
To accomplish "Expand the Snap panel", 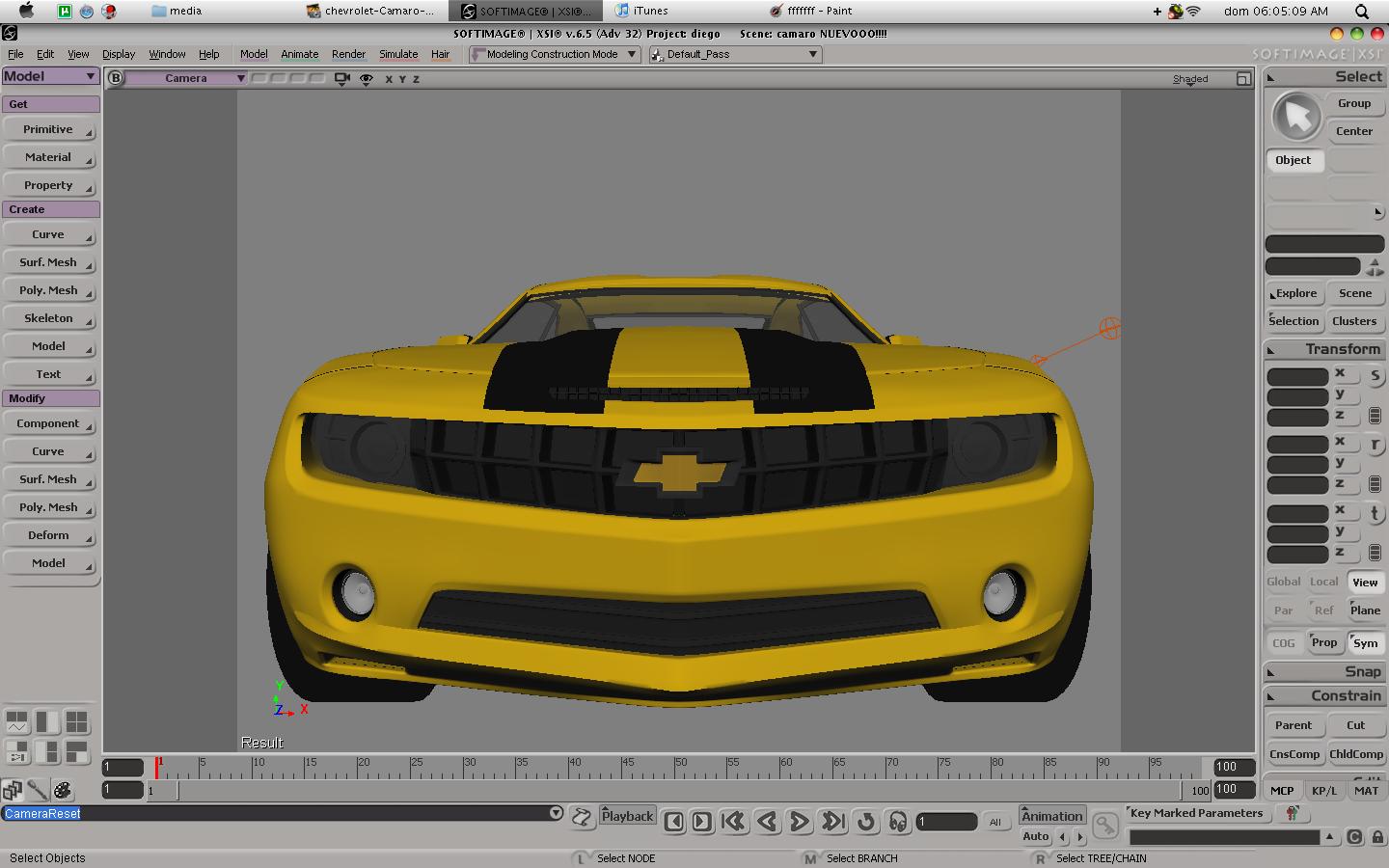I will pyautogui.click(x=1271, y=672).
